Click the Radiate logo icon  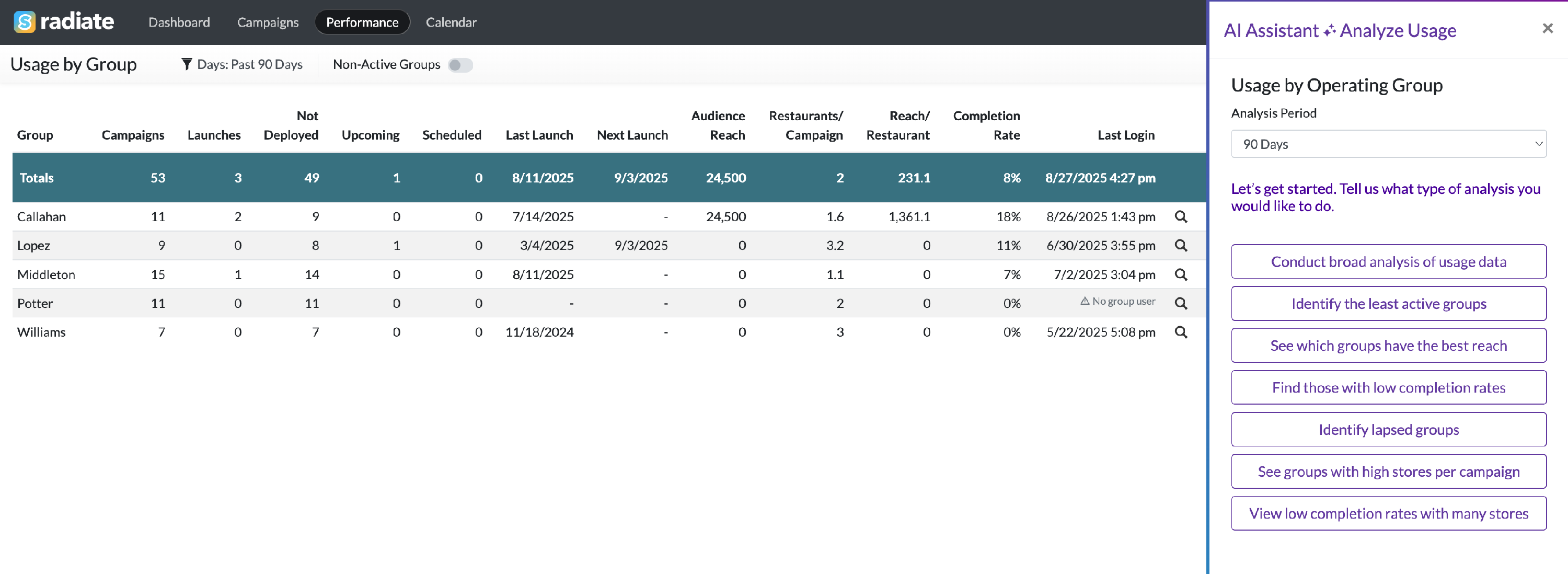tap(25, 22)
